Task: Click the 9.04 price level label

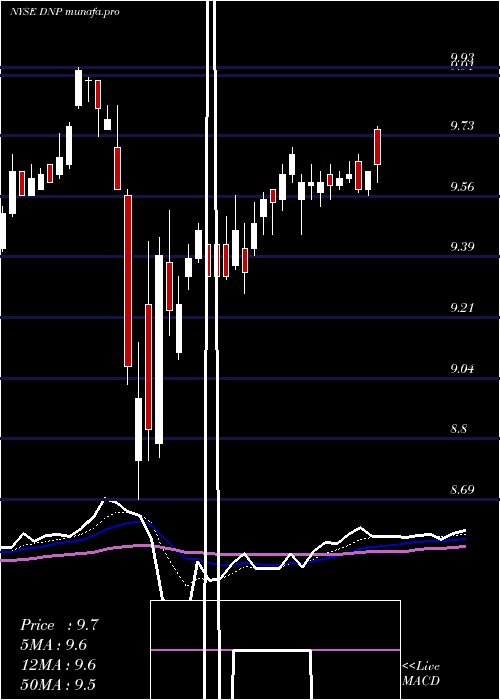Action: point(462,369)
